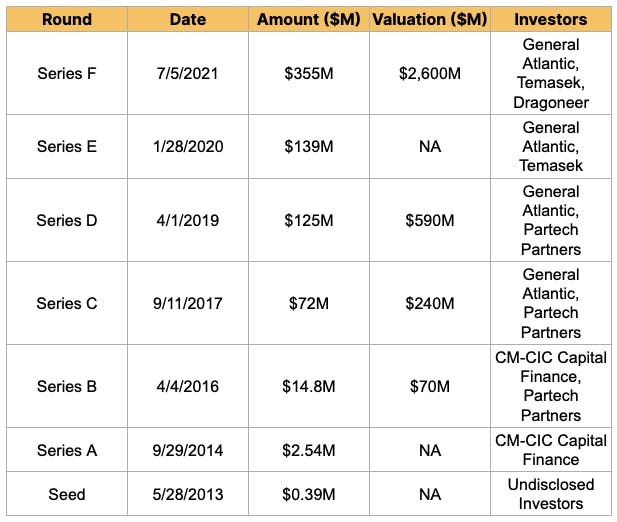617x522 pixels.
Task: Select the Date column header
Action: coord(190,19)
